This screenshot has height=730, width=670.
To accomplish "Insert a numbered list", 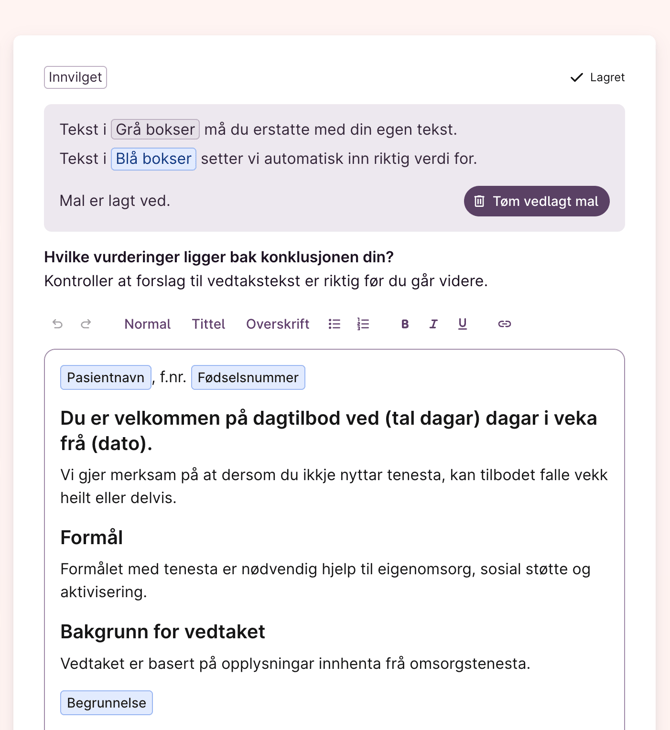I will point(363,324).
